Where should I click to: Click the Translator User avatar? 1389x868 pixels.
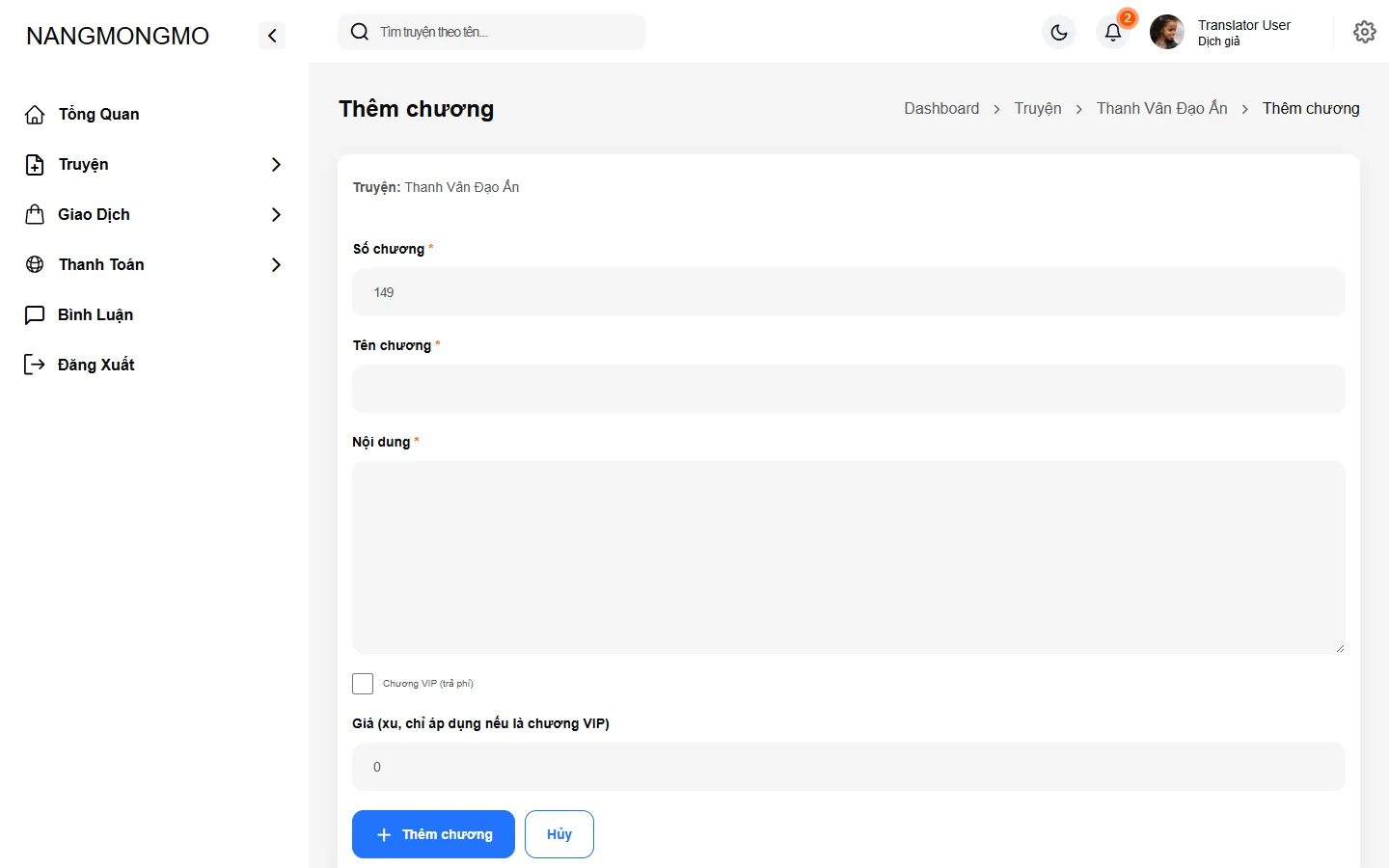pos(1167,32)
